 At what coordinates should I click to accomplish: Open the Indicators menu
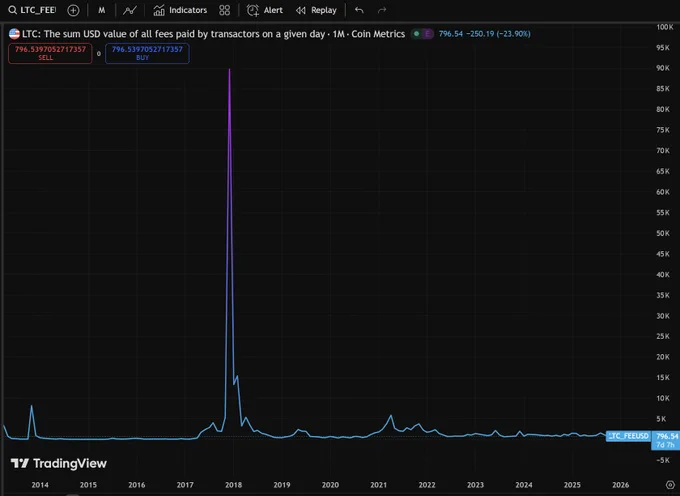pos(180,10)
